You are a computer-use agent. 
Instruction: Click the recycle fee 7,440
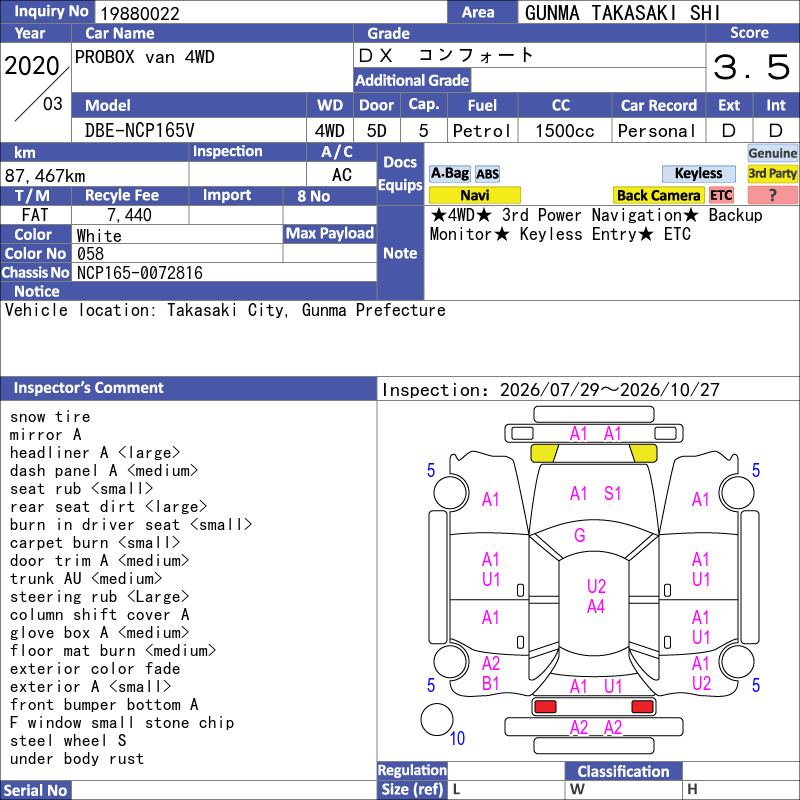tap(129, 215)
